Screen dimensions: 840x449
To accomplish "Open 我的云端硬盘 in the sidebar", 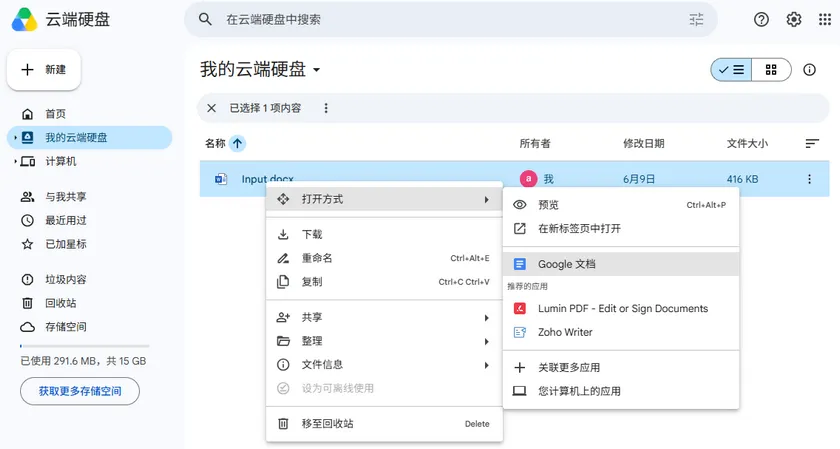I will (89, 138).
